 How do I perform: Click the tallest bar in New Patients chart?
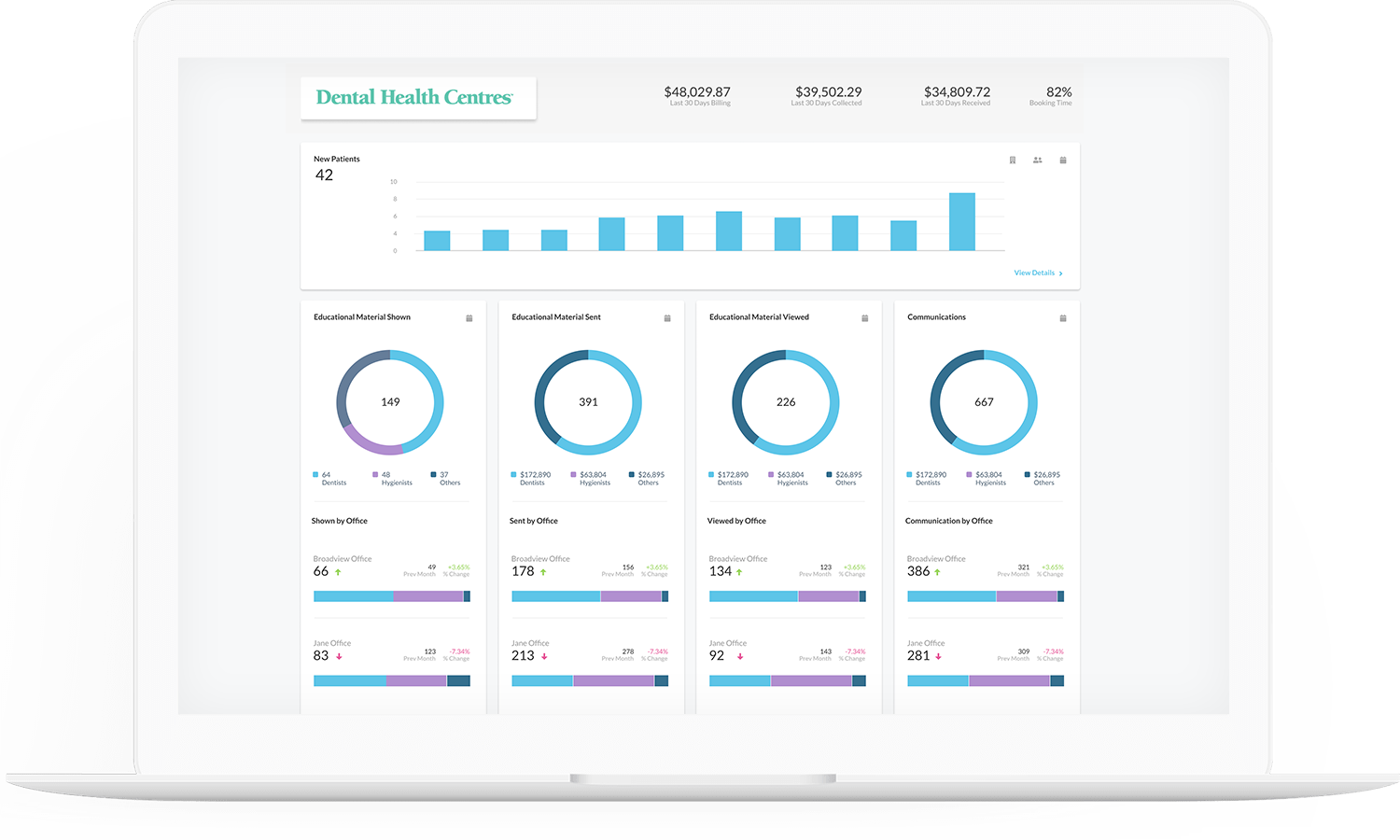click(962, 221)
